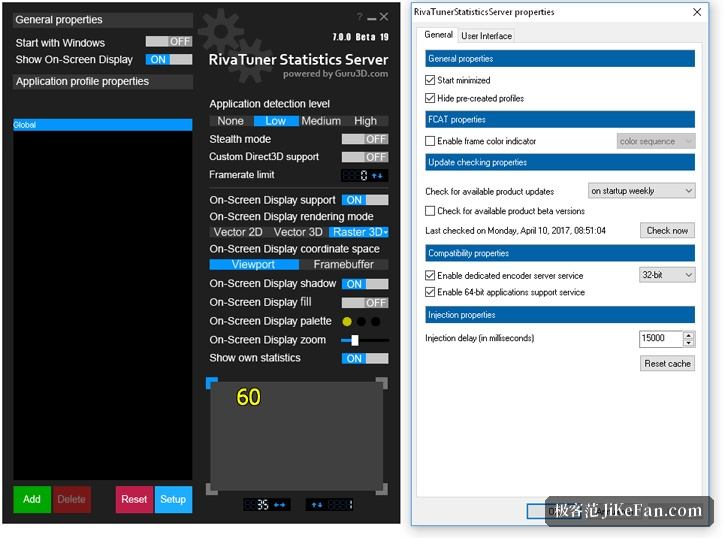This screenshot has width=725, height=538.
Task: Click the yellow OSD palette color dot
Action: pos(347,321)
